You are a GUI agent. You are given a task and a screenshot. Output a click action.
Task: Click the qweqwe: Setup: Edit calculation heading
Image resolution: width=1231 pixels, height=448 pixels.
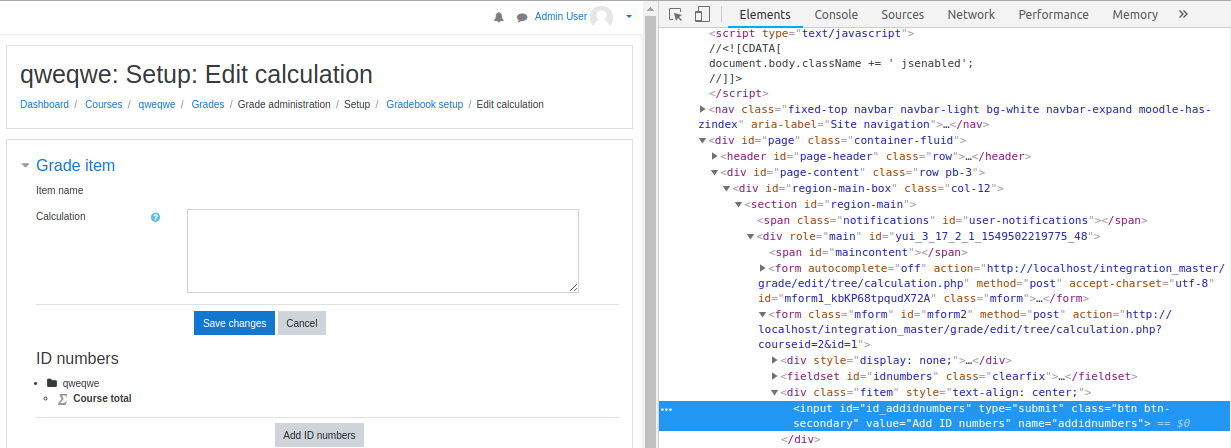pyautogui.click(x=196, y=75)
